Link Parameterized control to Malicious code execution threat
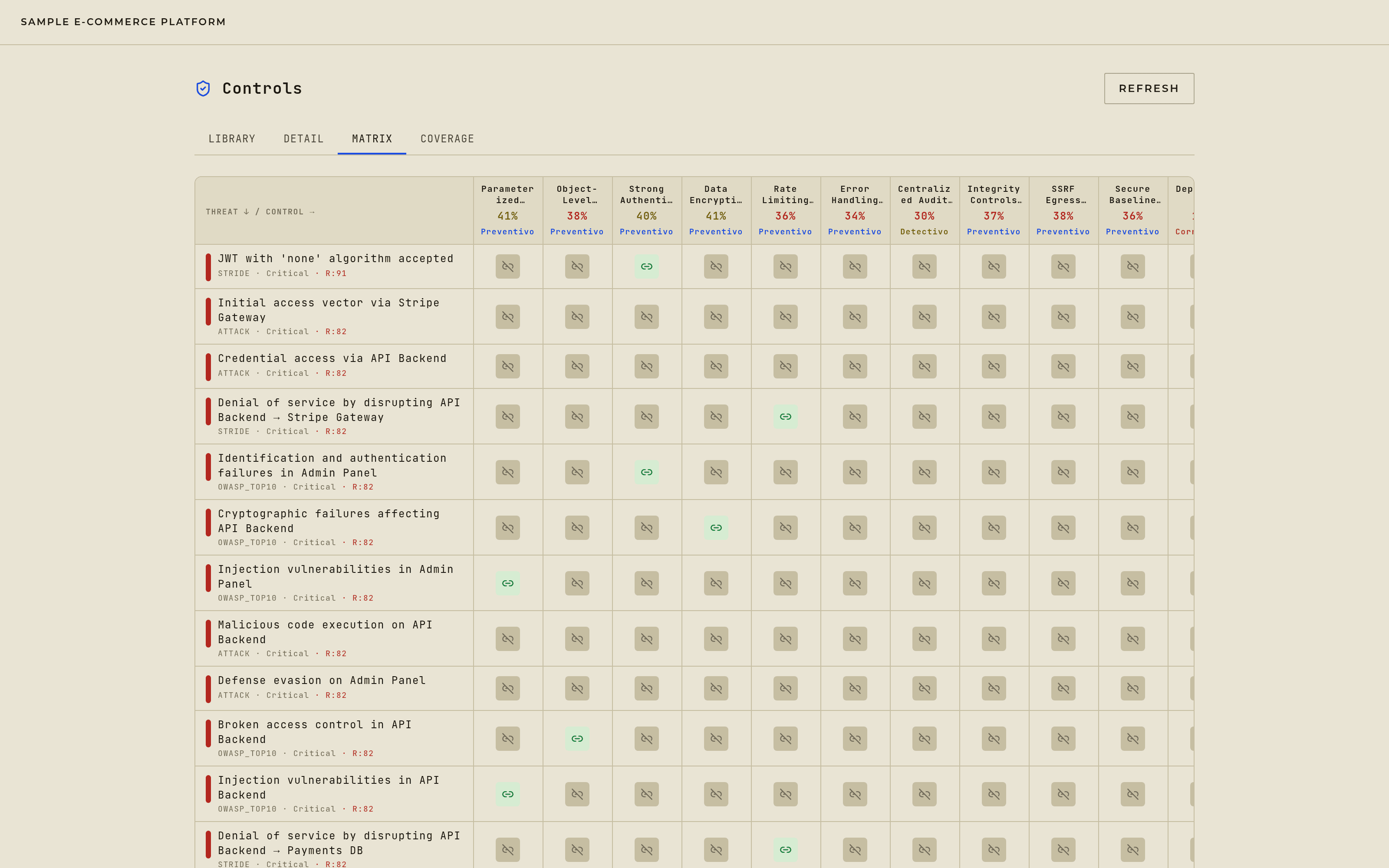1389x868 pixels. point(507,638)
